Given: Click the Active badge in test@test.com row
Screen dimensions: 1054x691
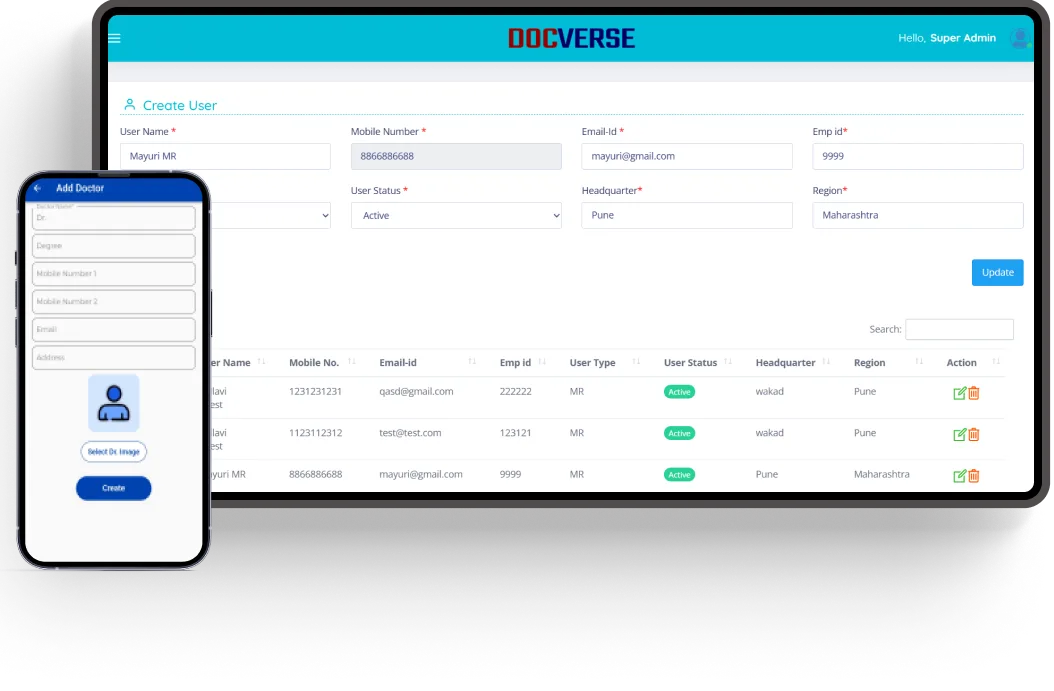Looking at the screenshot, I should click(x=680, y=434).
